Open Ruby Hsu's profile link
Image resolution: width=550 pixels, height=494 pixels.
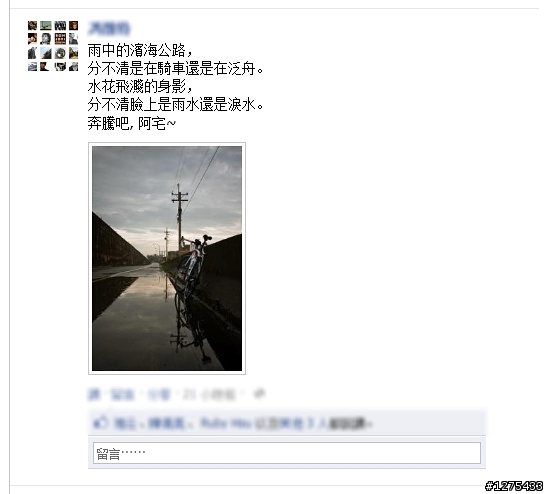click(x=226, y=423)
